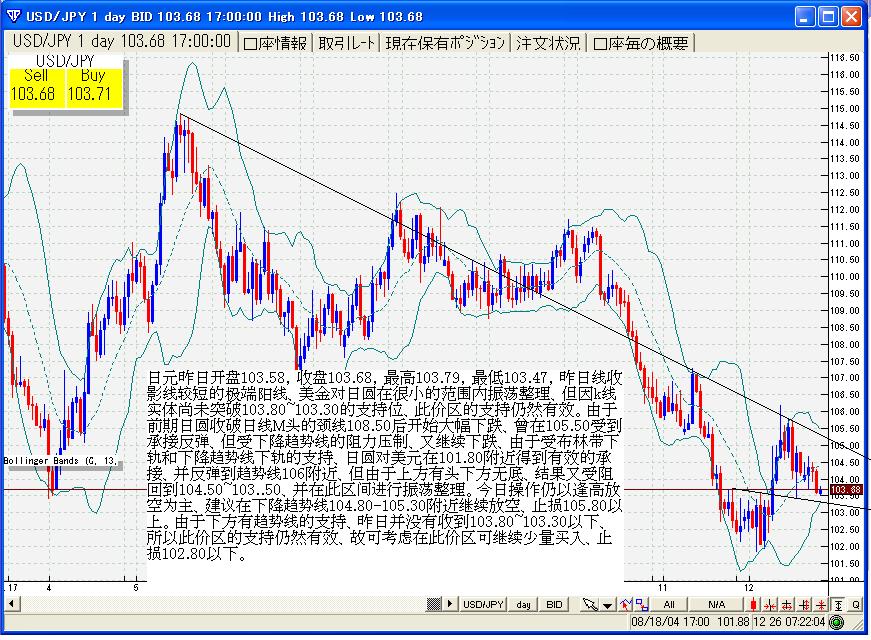Open the USD/JPY symbol selector
871x640 pixels.
pyautogui.click(x=483, y=604)
